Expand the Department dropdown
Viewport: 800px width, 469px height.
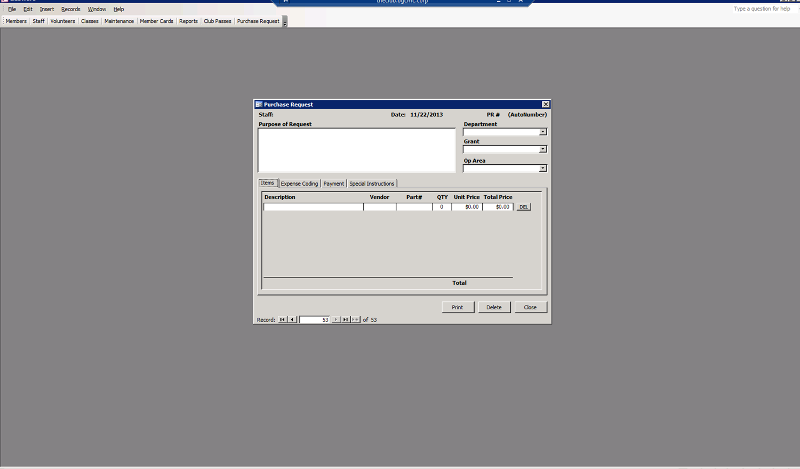tap(543, 132)
